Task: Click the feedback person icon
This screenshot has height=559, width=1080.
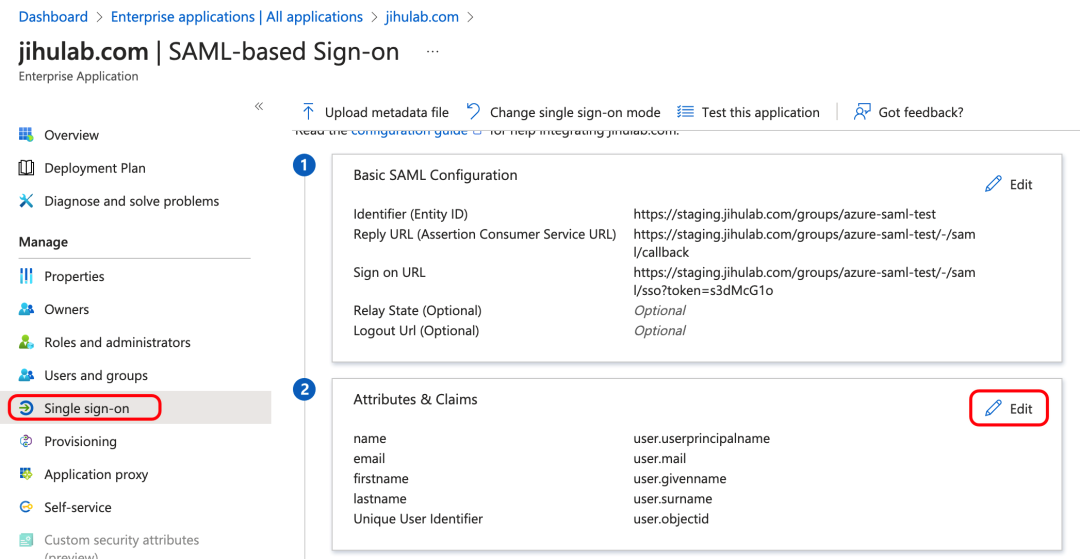Action: pos(862,112)
